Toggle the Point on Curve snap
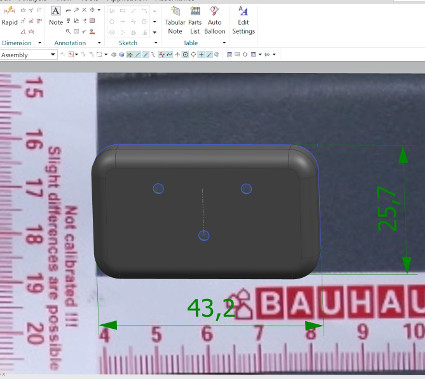425x379 pixels. coord(209,55)
